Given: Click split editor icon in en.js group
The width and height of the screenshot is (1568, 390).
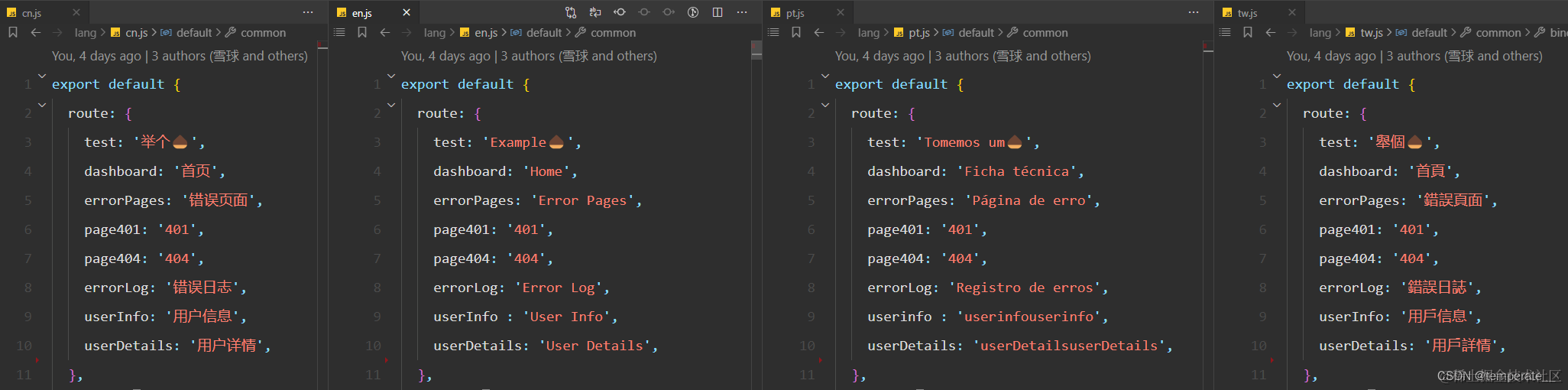Looking at the screenshot, I should pos(718,12).
